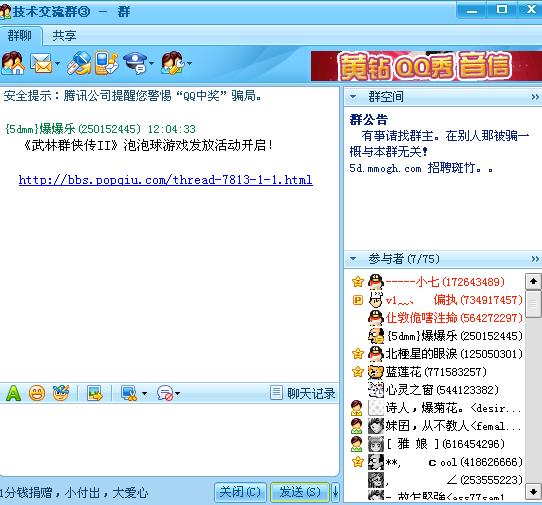542x505 pixels.
Task: Select member 诗人，爆菊花。
Action: point(453,408)
